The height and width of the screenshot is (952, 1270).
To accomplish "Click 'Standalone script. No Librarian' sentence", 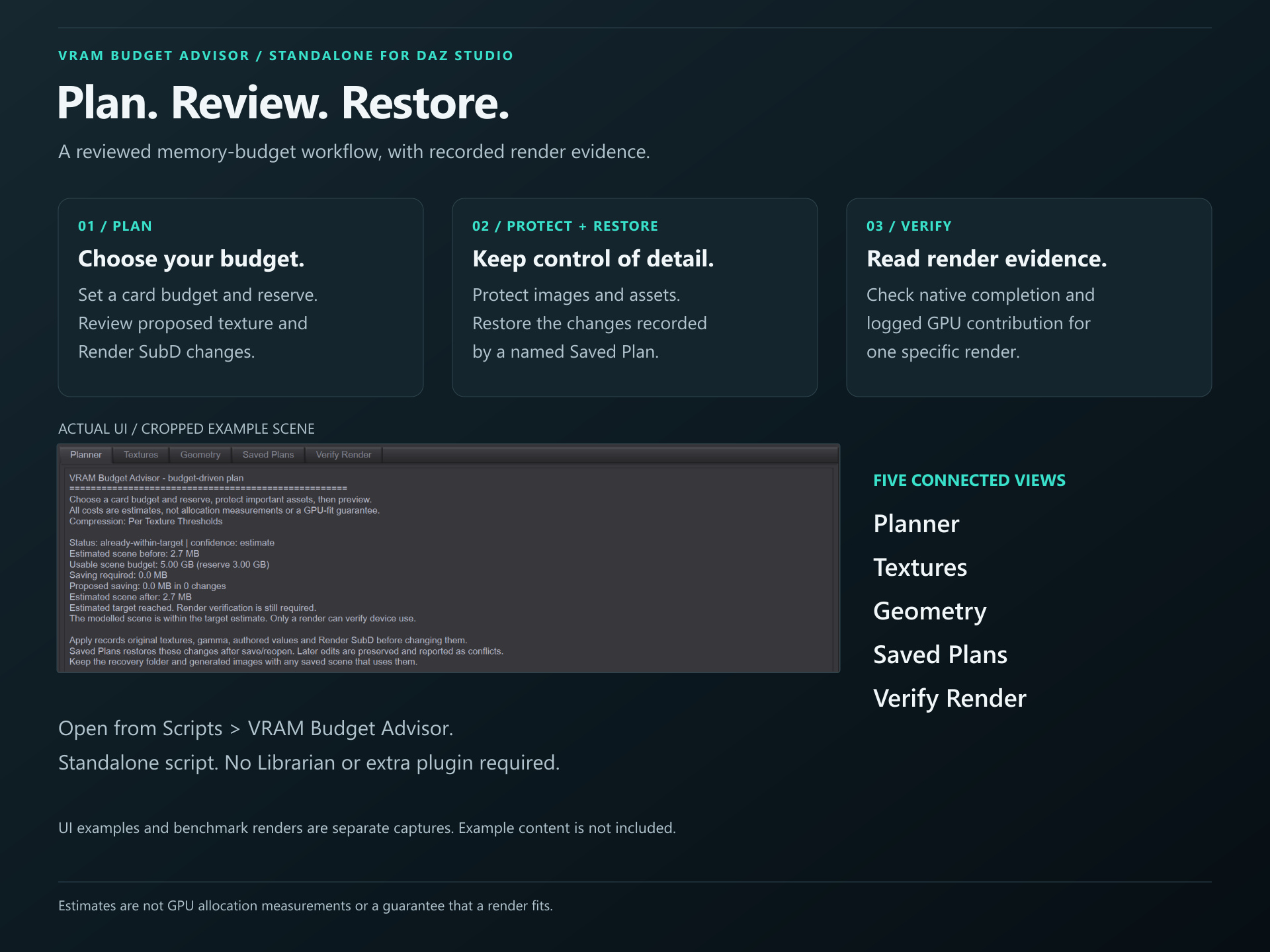I will point(309,763).
